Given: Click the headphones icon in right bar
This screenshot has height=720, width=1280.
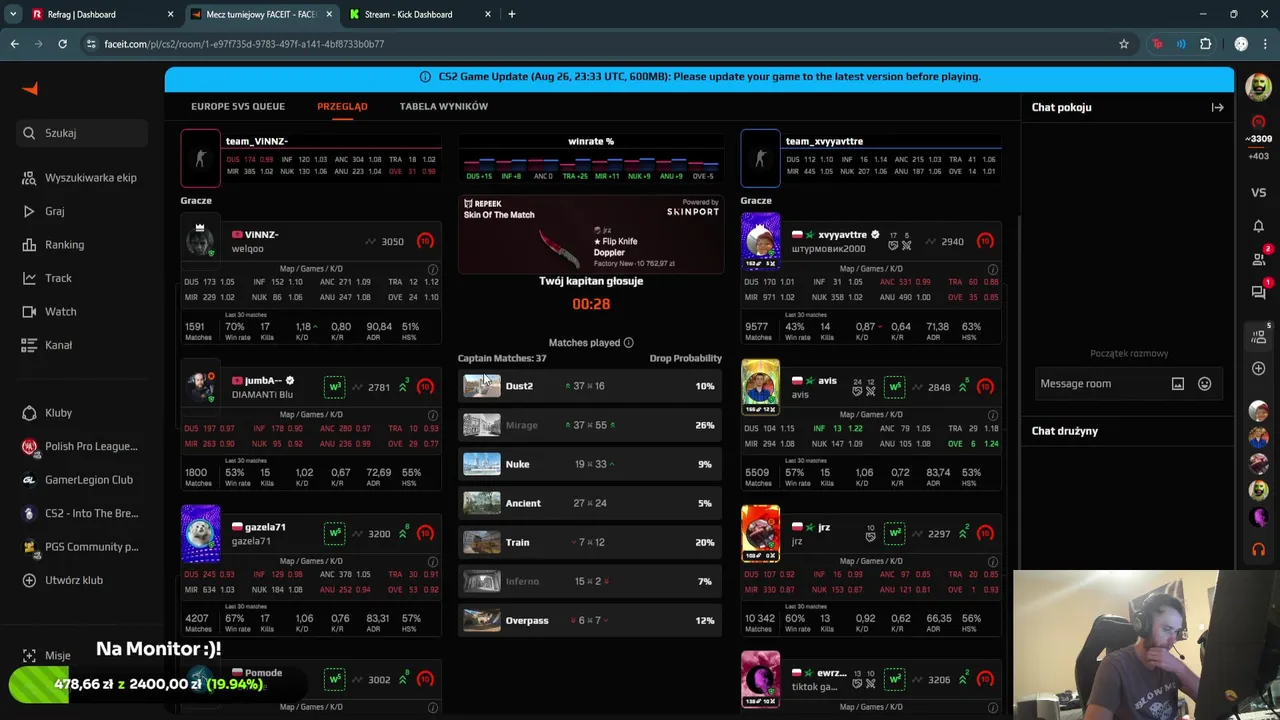Looking at the screenshot, I should point(1258,550).
